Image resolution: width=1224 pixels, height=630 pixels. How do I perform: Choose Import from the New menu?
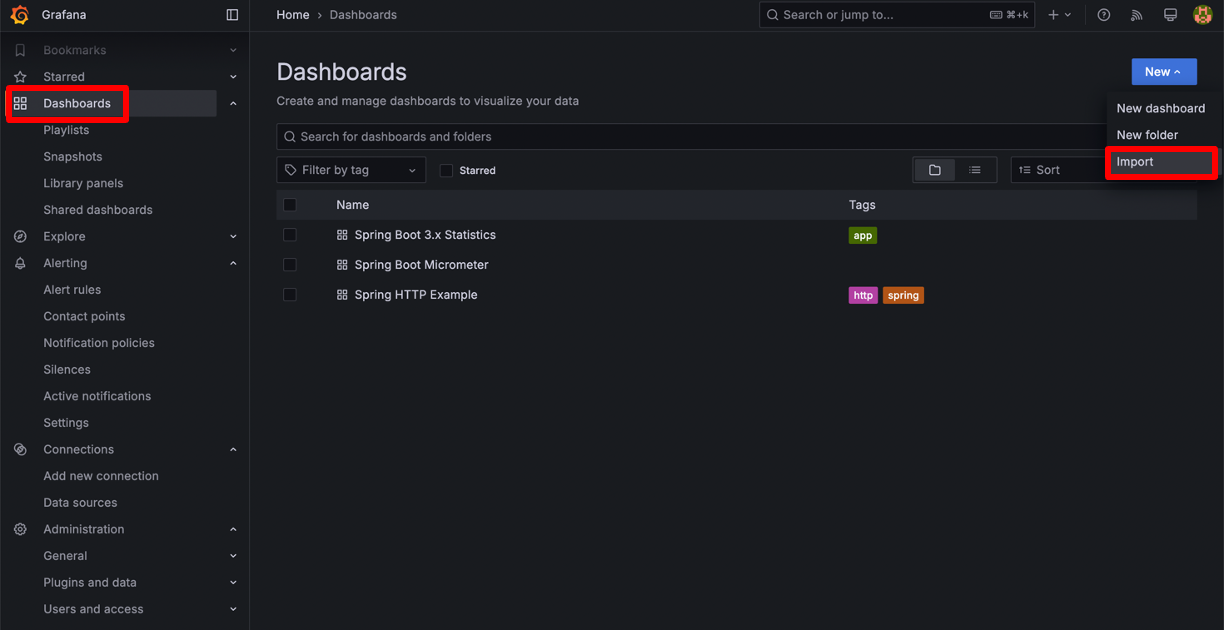click(1135, 162)
